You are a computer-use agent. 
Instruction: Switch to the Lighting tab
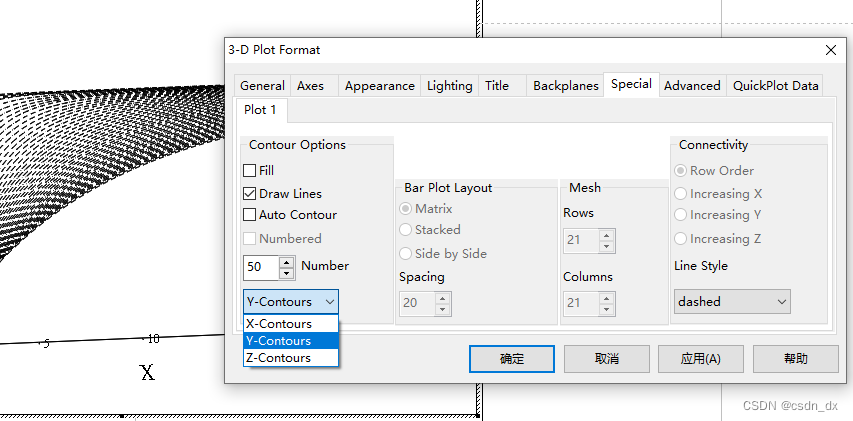(449, 86)
